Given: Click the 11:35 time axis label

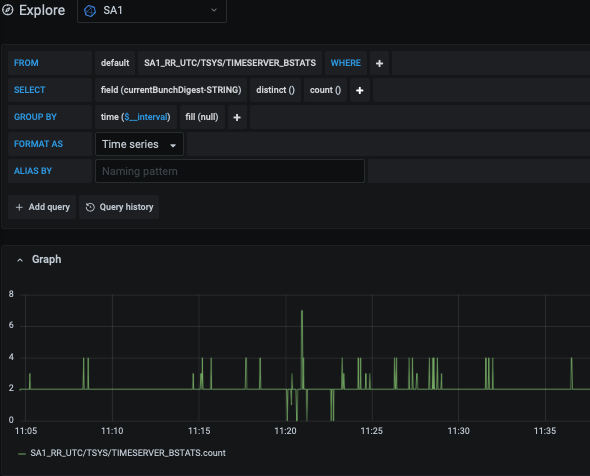Looking at the screenshot, I should coord(545,431).
